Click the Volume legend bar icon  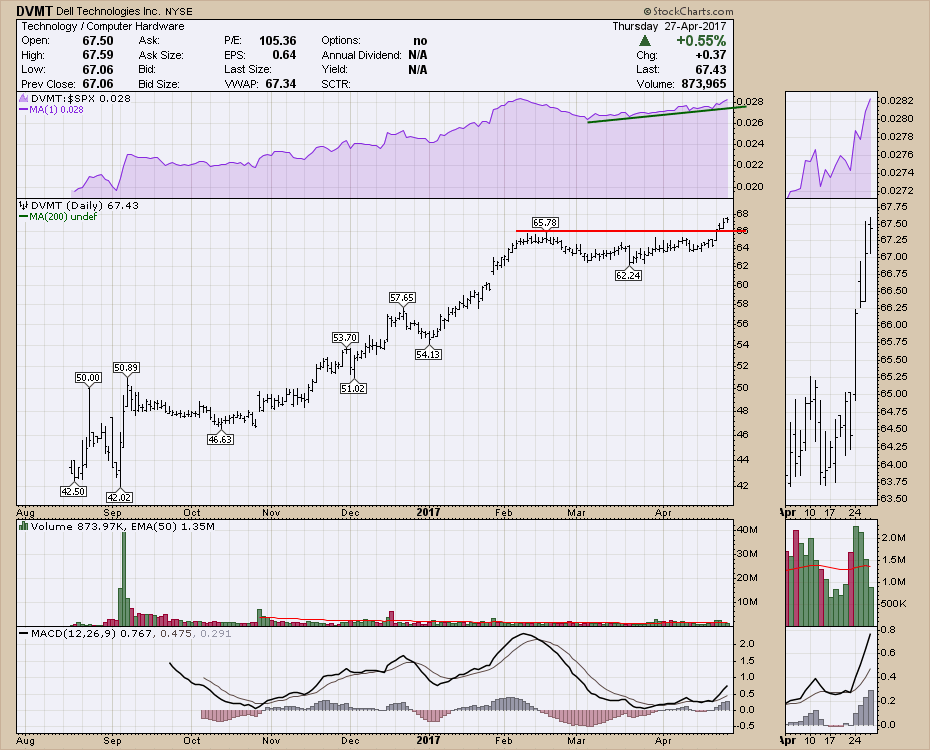(23, 526)
